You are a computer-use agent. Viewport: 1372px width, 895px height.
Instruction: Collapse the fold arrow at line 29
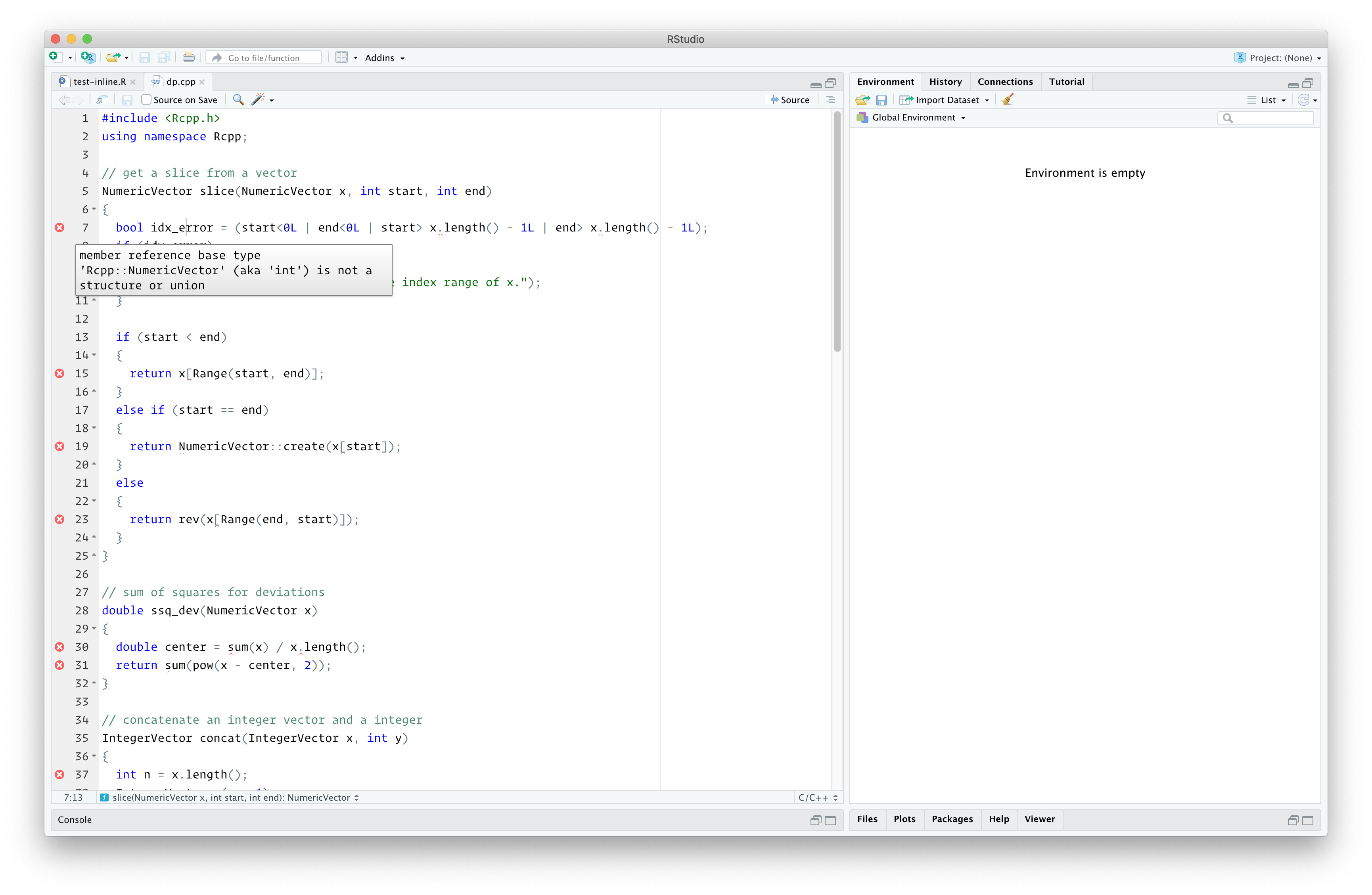click(x=94, y=628)
